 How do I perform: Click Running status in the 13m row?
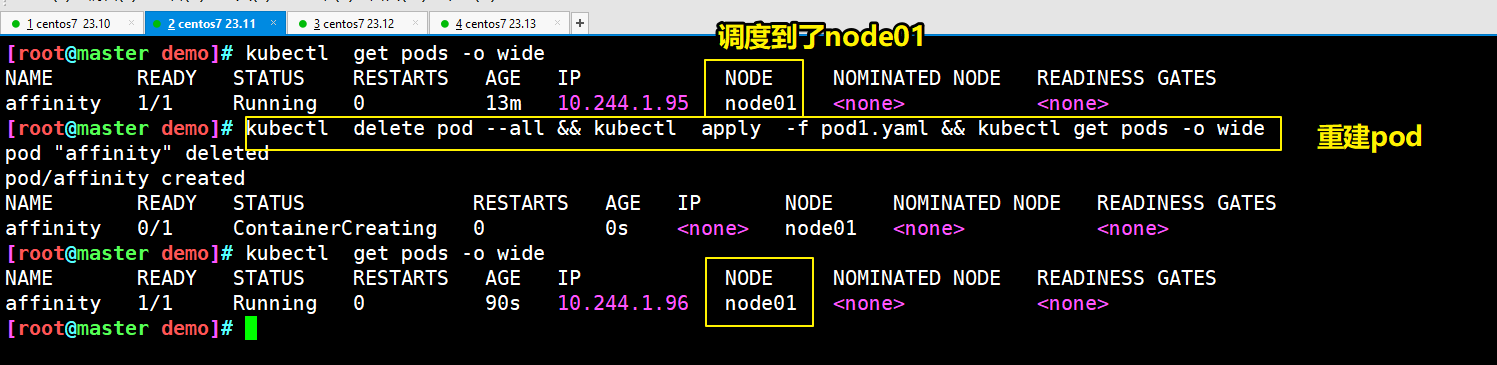[275, 103]
